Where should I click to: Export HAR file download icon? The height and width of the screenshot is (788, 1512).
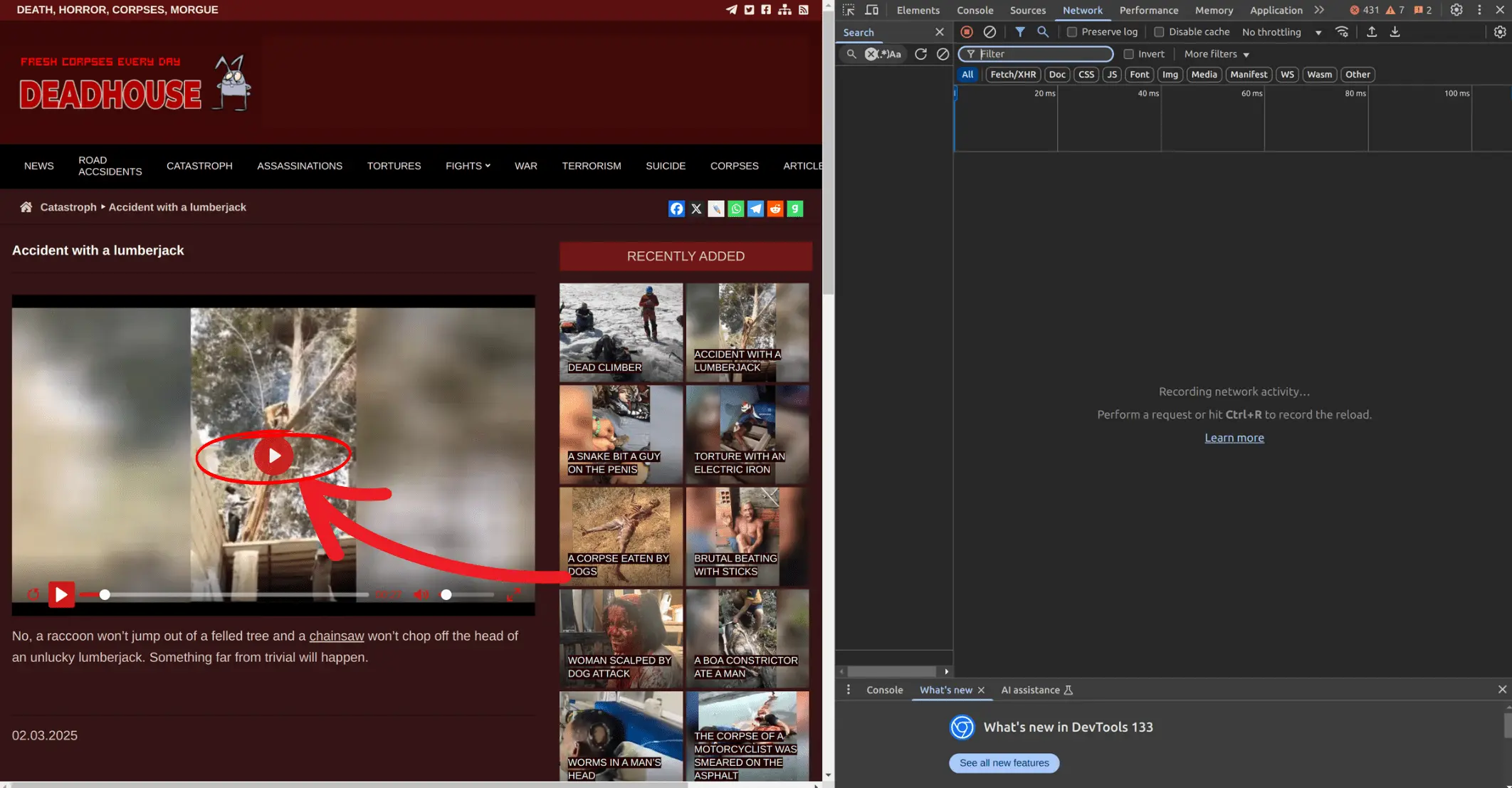point(1395,32)
